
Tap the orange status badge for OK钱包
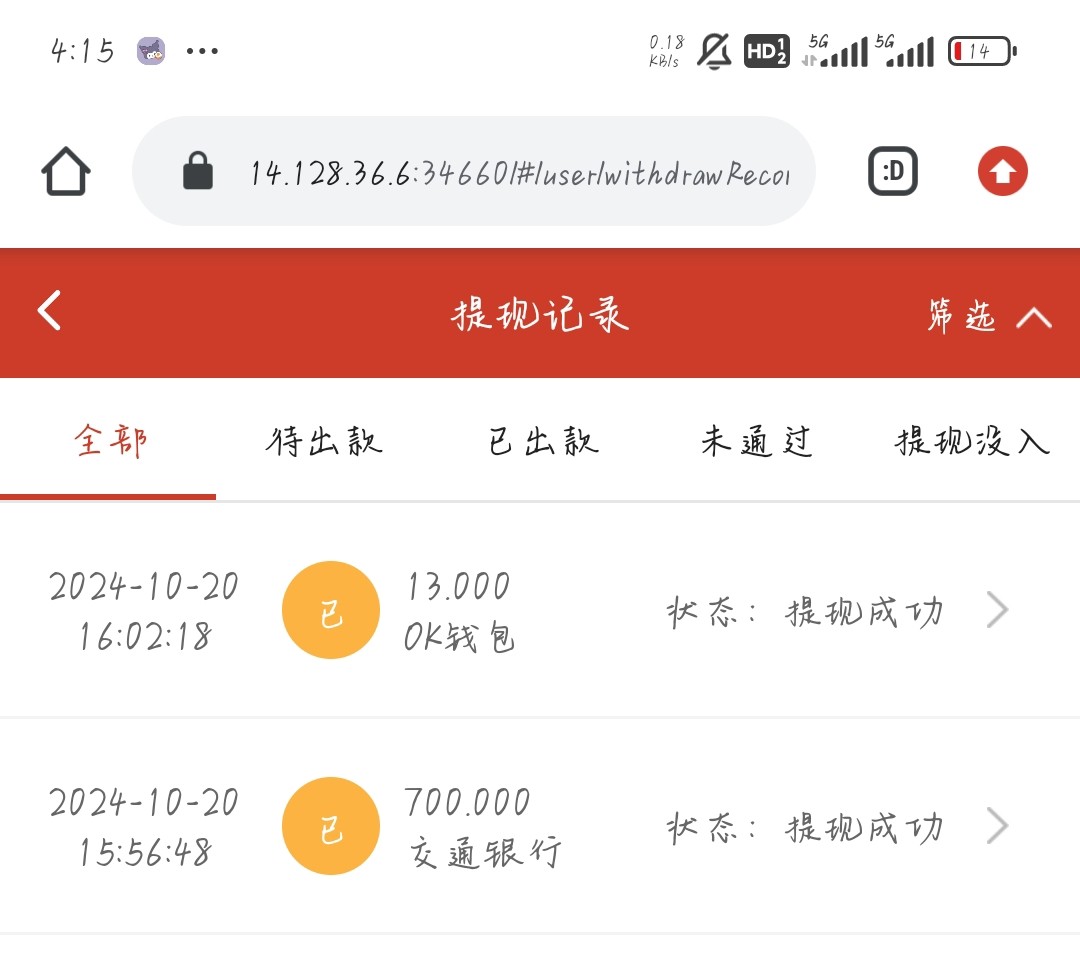coord(331,610)
